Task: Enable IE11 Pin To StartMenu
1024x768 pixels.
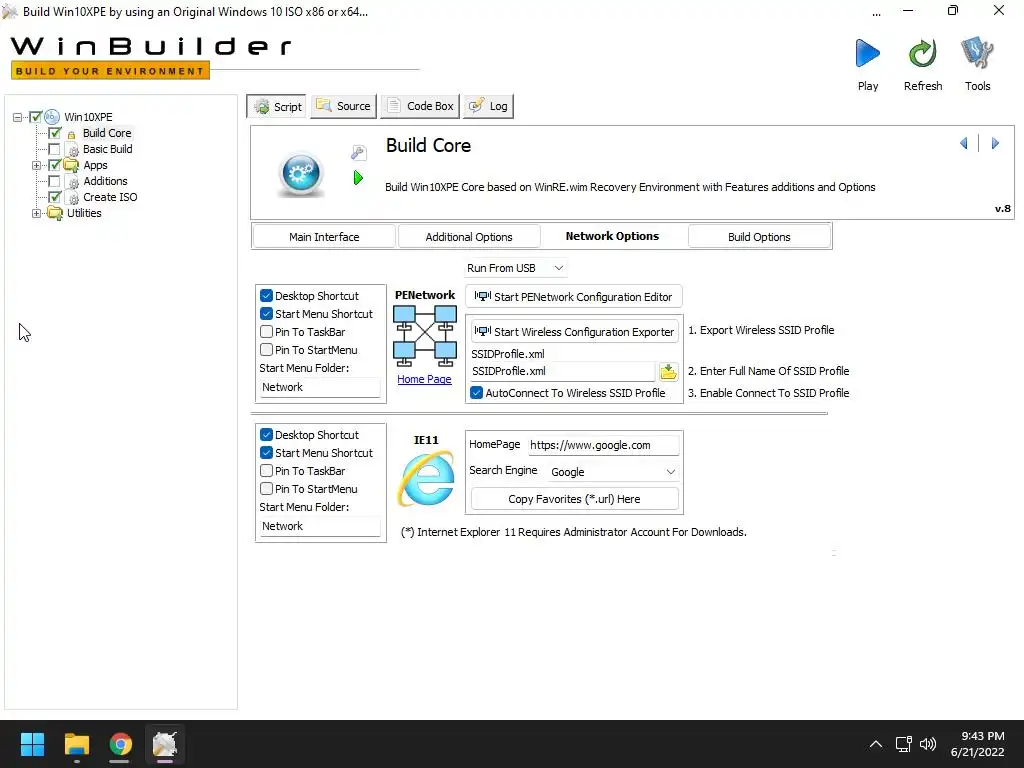Action: (x=266, y=489)
